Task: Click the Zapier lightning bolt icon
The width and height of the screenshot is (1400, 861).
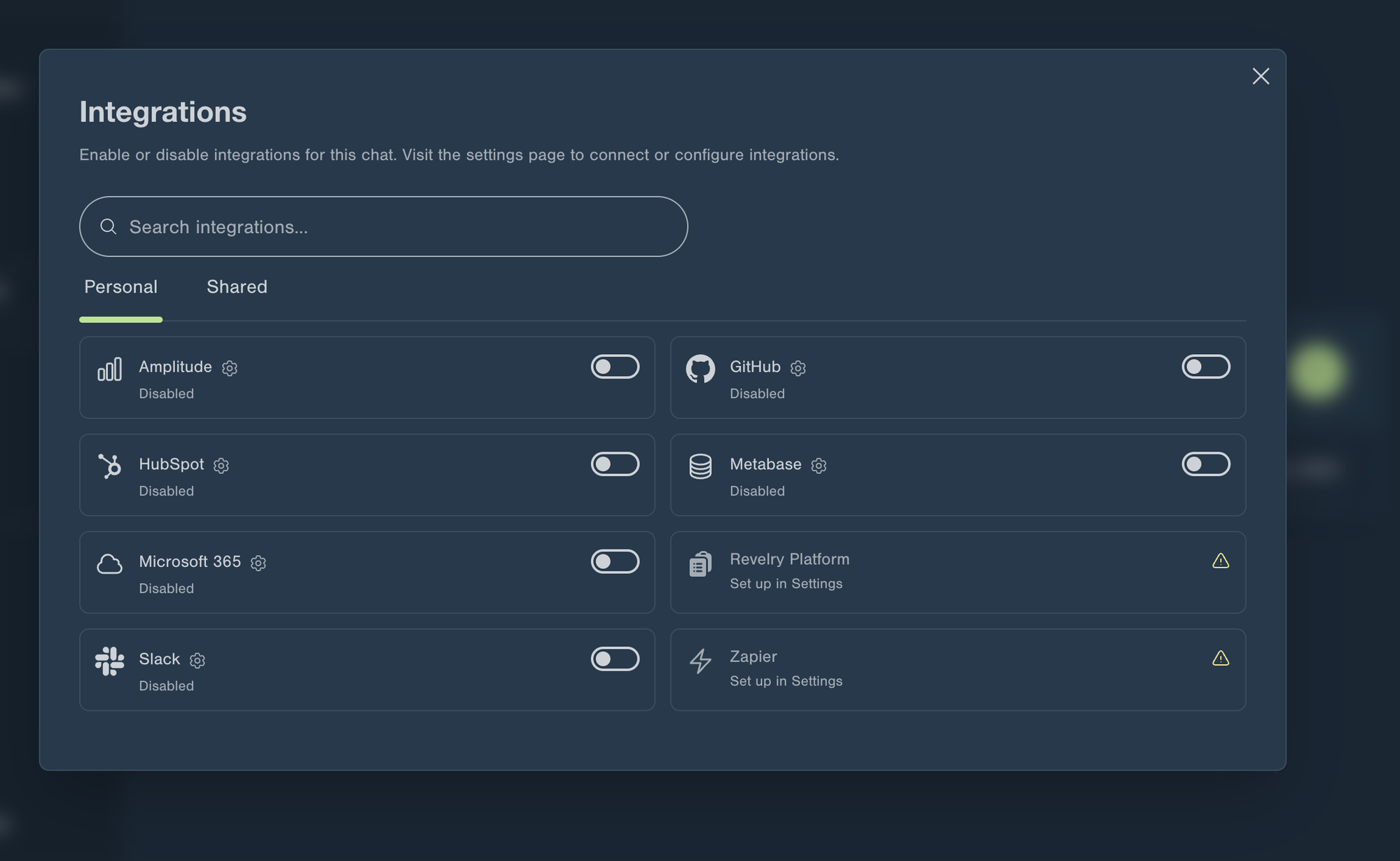Action: [700, 661]
